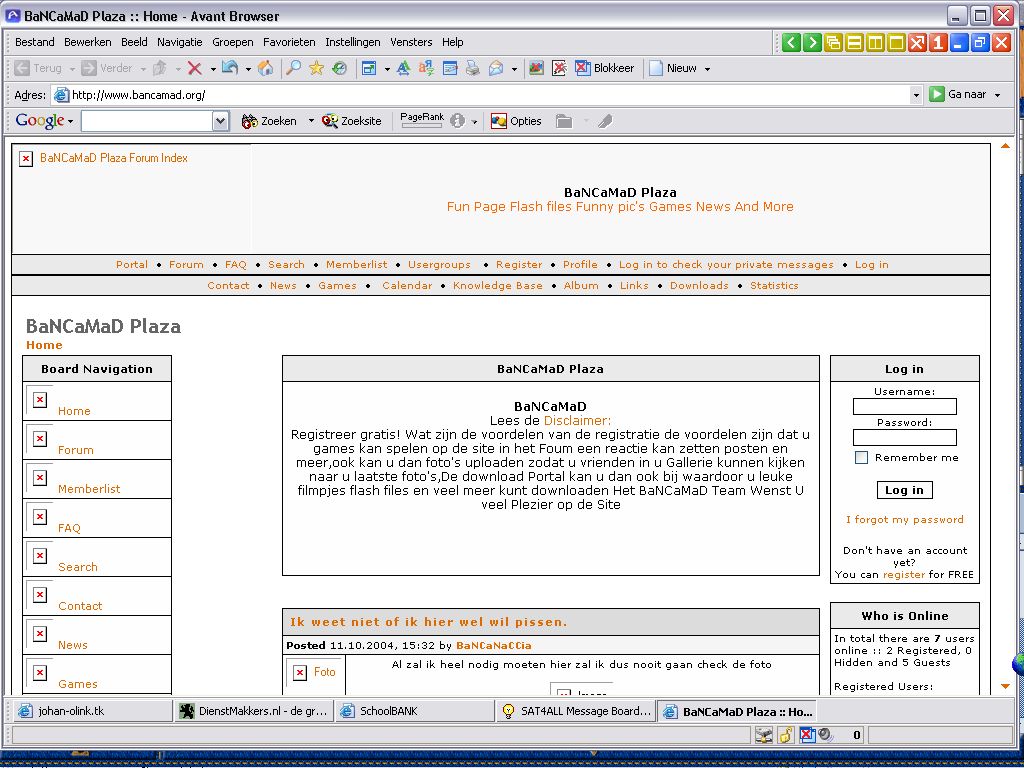
Task: Open the Groepen menu
Action: [232, 42]
